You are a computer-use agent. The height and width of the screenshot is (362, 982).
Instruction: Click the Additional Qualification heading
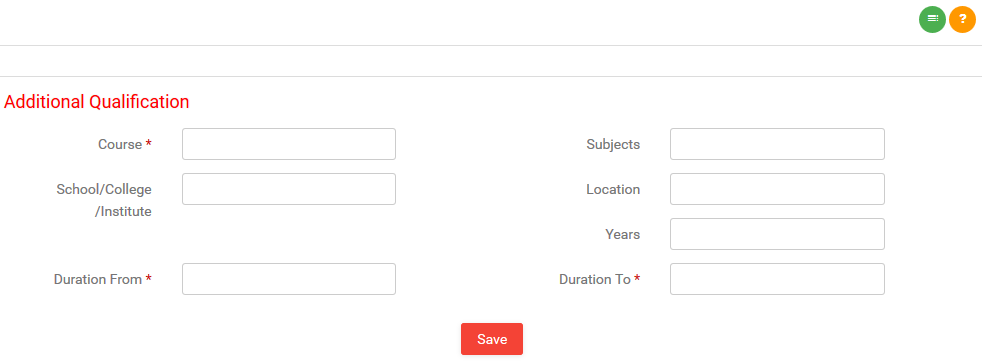click(x=96, y=101)
